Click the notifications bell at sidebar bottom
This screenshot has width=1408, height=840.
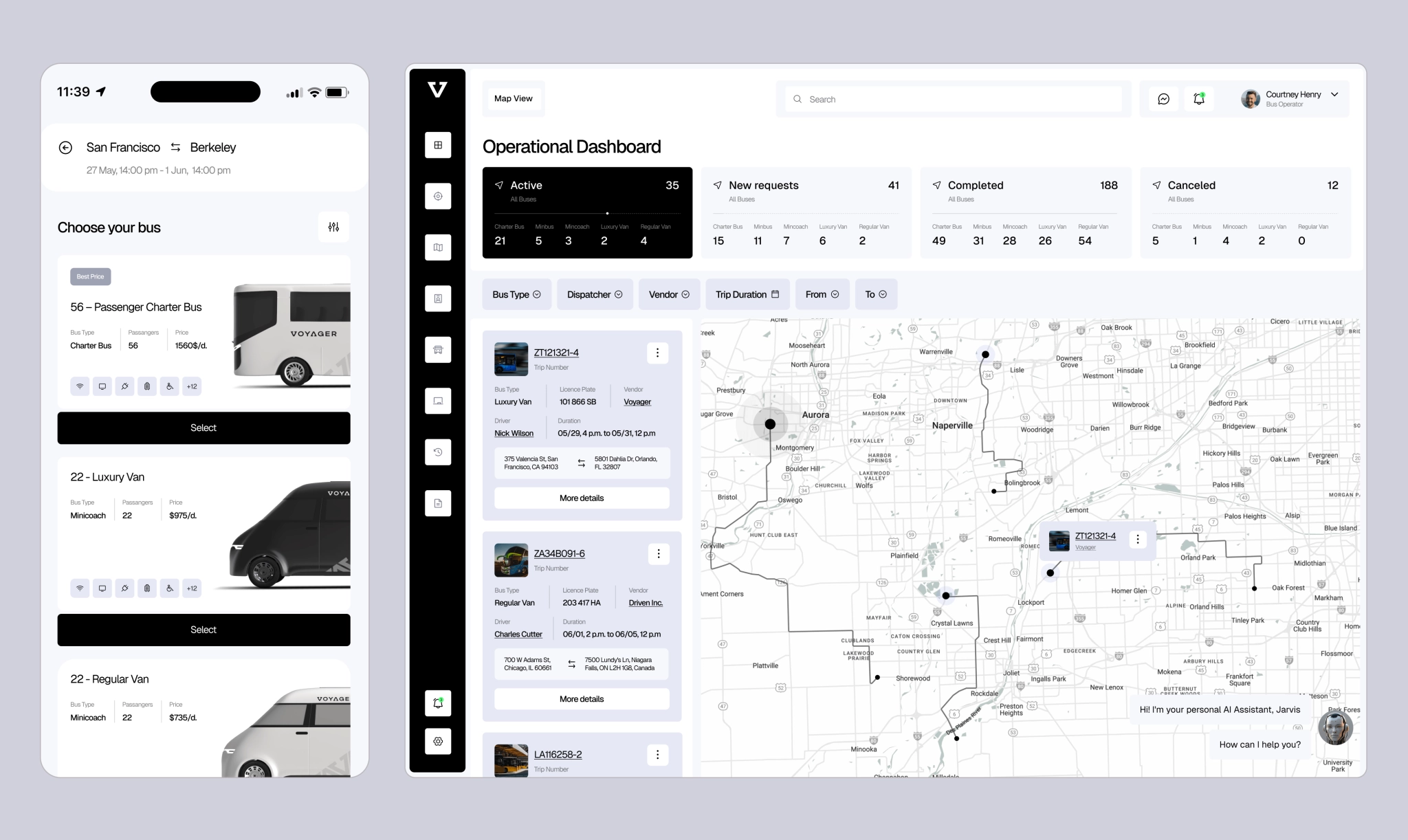tap(438, 703)
